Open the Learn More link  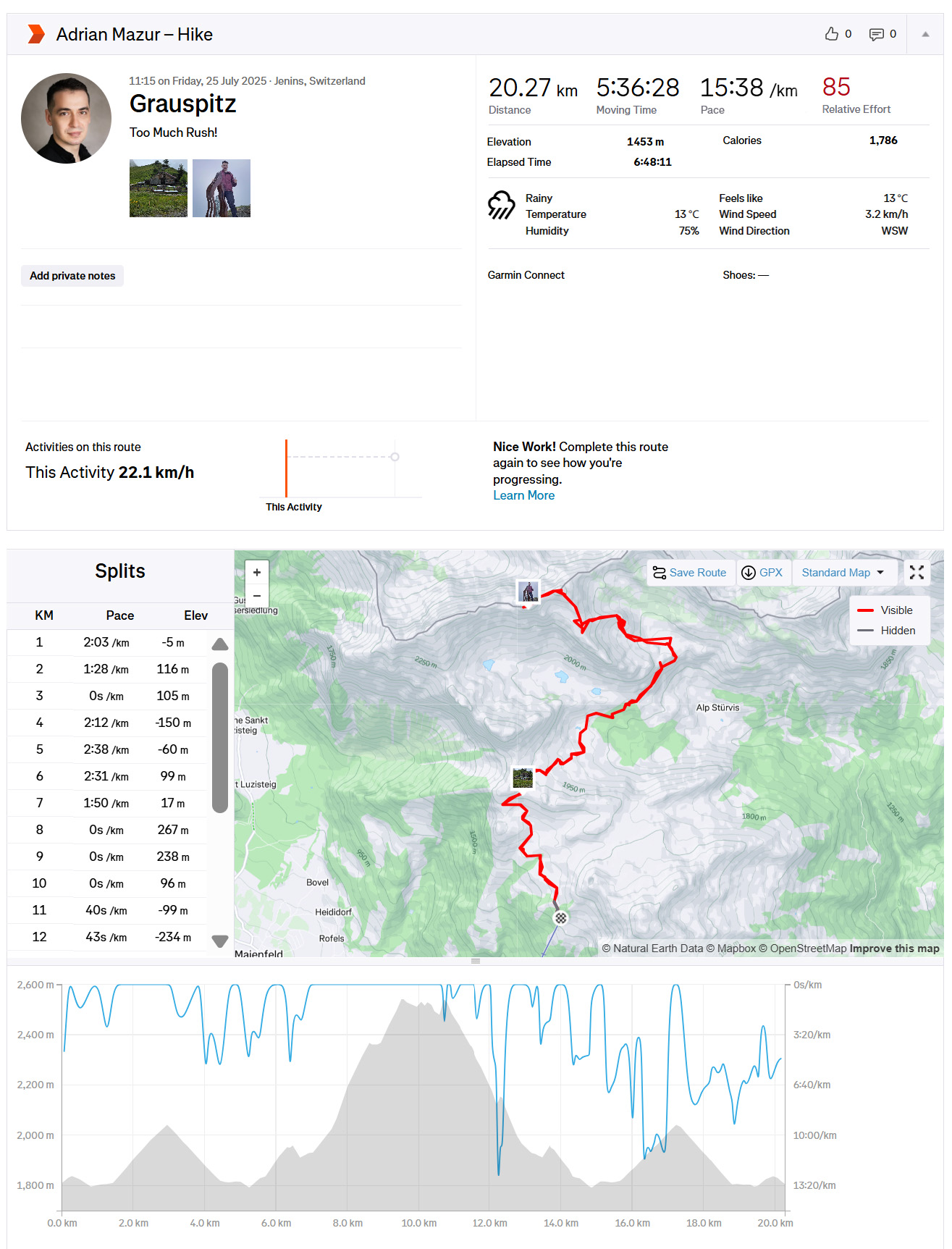[523, 495]
